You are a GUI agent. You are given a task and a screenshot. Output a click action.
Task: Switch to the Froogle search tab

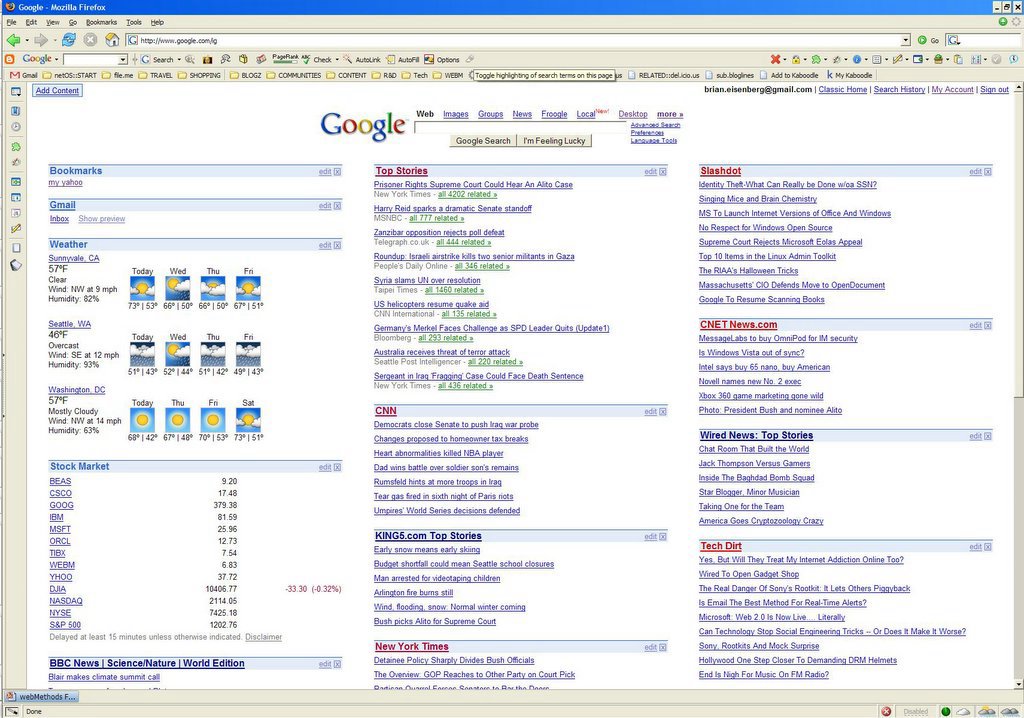pos(554,114)
